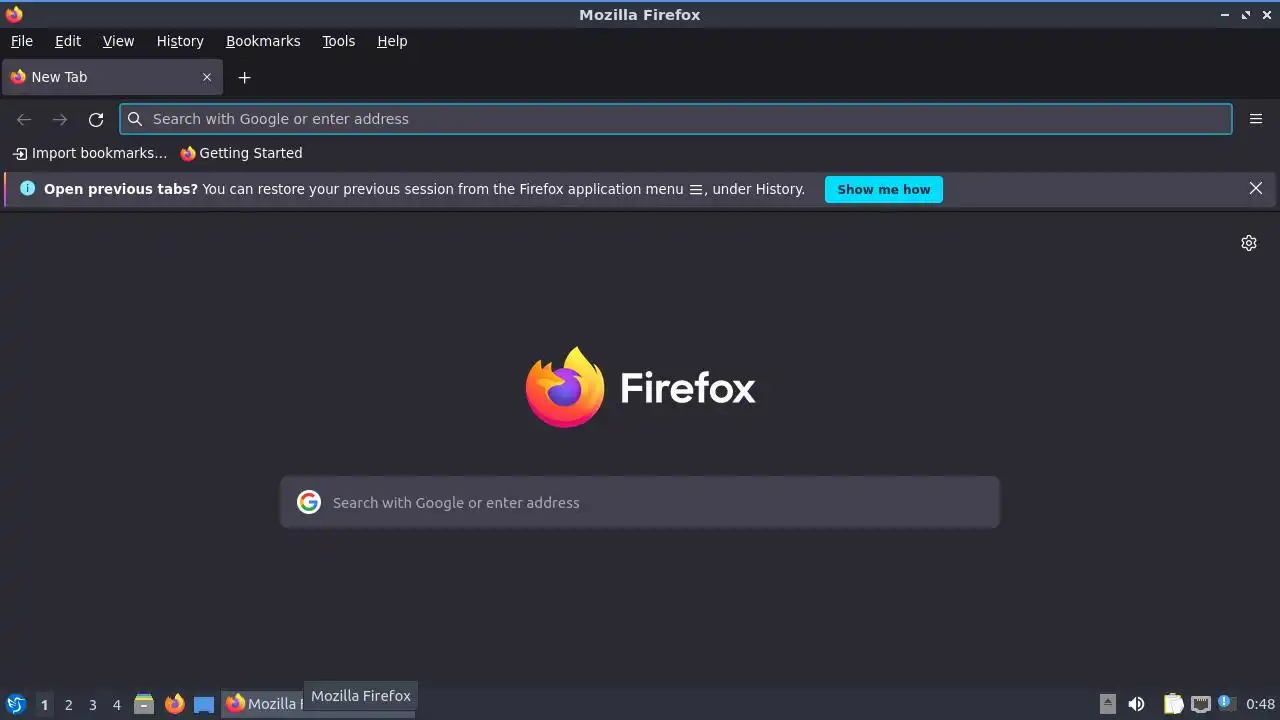Open the History menu
This screenshot has height=720, width=1280.
pyautogui.click(x=180, y=41)
